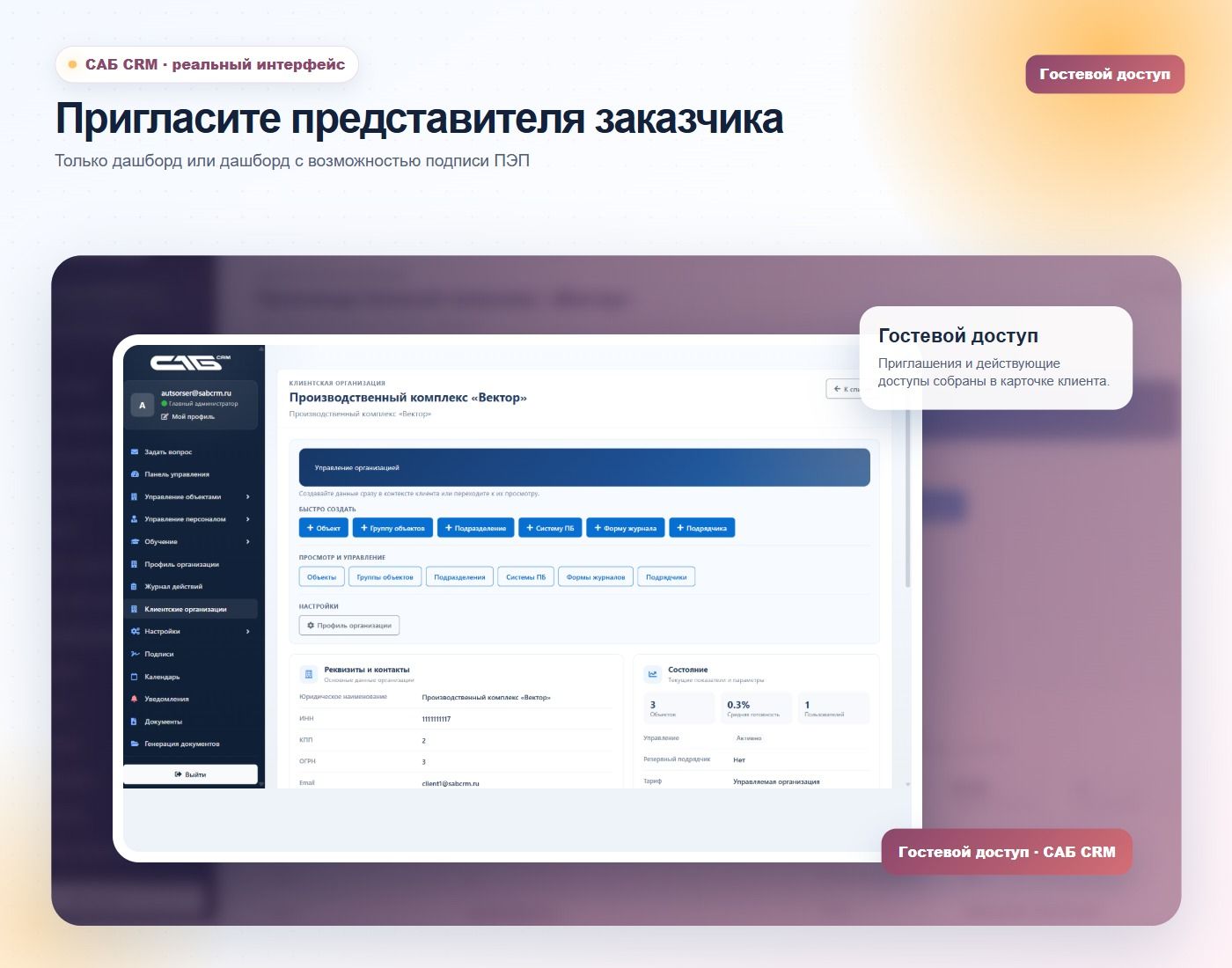Viewport: 1232px width, 968px height.
Task: Click the file icon for Документы
Action: coord(135,722)
